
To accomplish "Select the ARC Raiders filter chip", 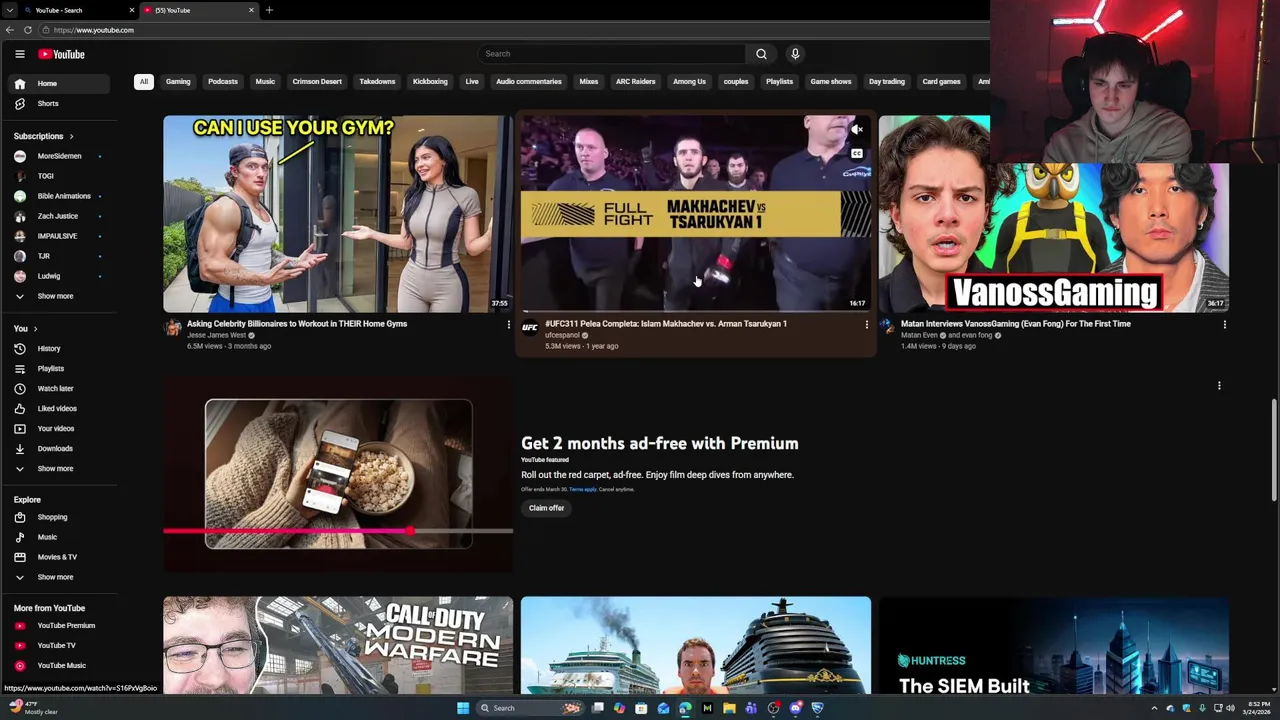I will [x=635, y=82].
